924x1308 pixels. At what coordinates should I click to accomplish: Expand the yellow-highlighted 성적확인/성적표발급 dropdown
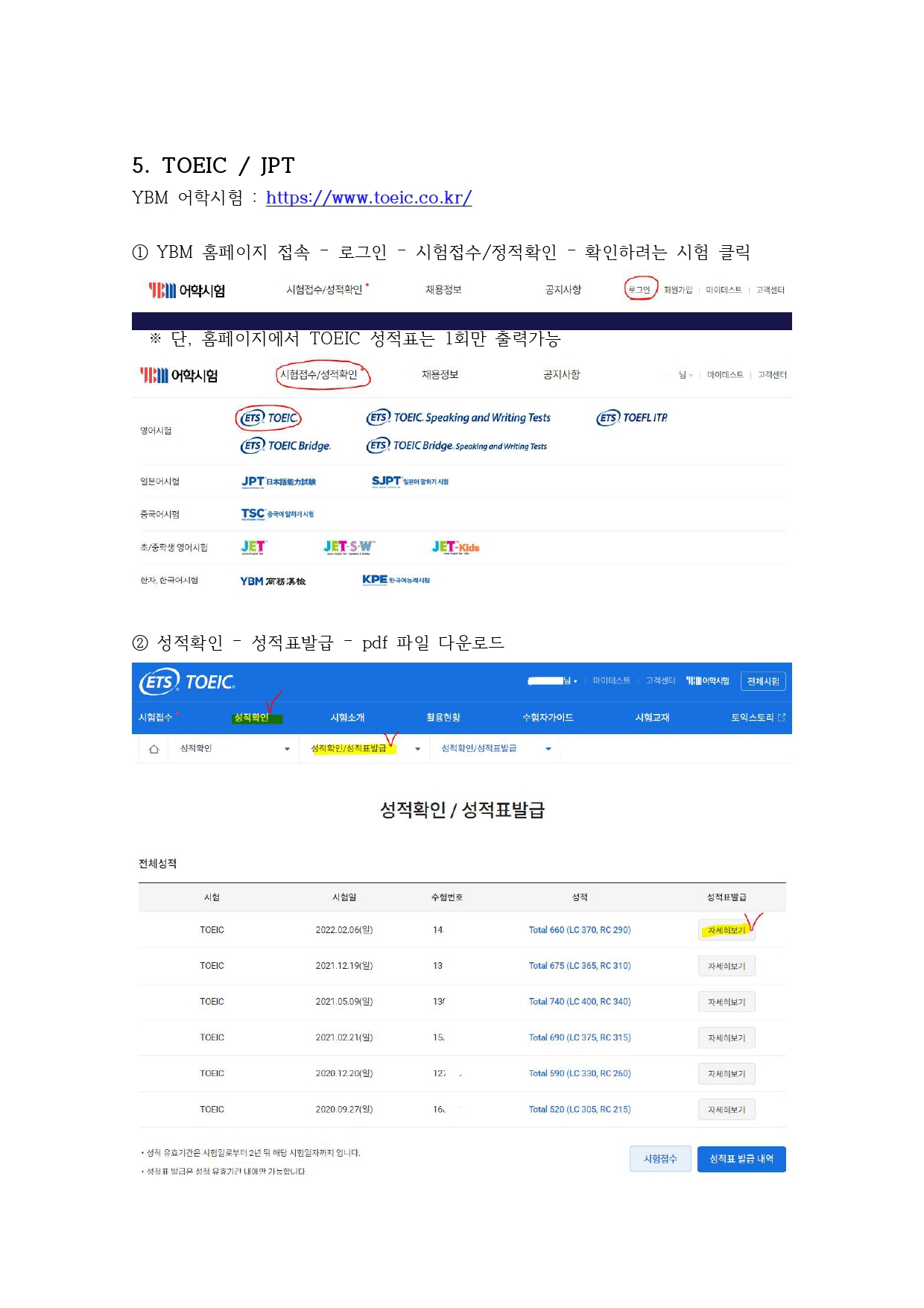[365, 748]
